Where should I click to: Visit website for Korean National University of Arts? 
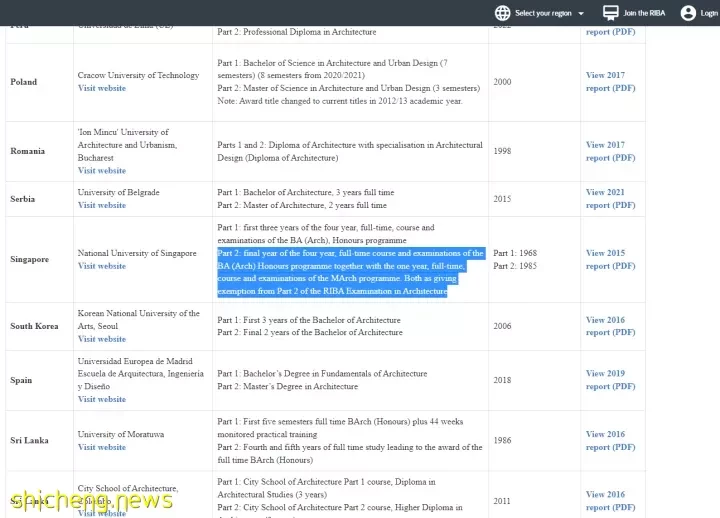pos(101,339)
